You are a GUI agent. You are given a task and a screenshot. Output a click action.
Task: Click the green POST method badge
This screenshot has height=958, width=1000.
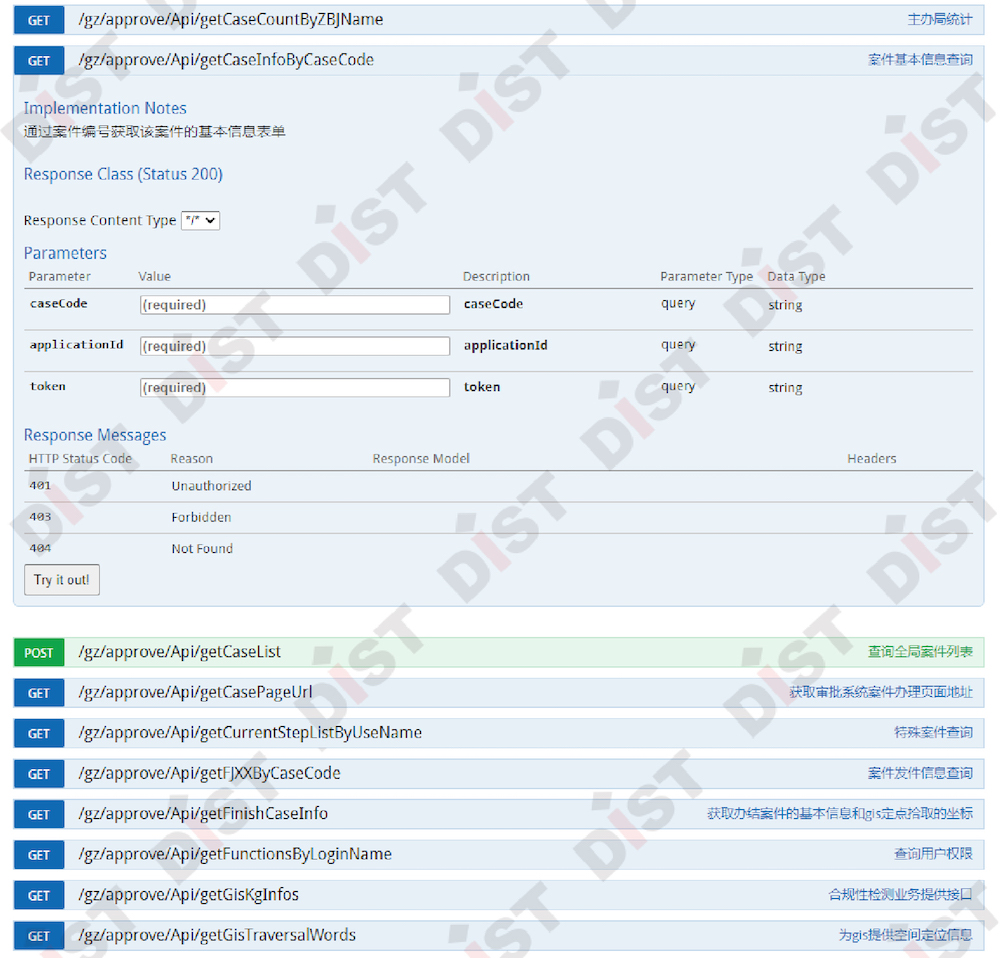(x=39, y=653)
